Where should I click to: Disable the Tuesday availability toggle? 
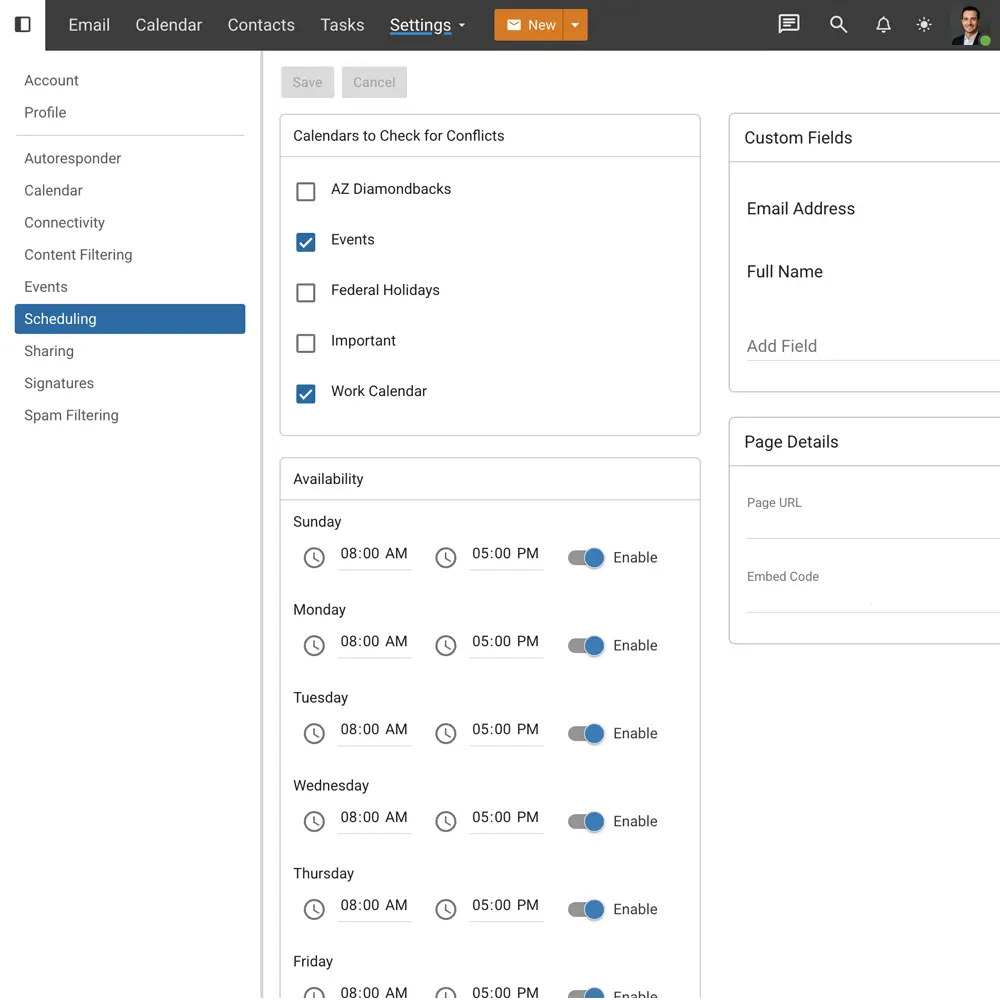click(x=586, y=733)
